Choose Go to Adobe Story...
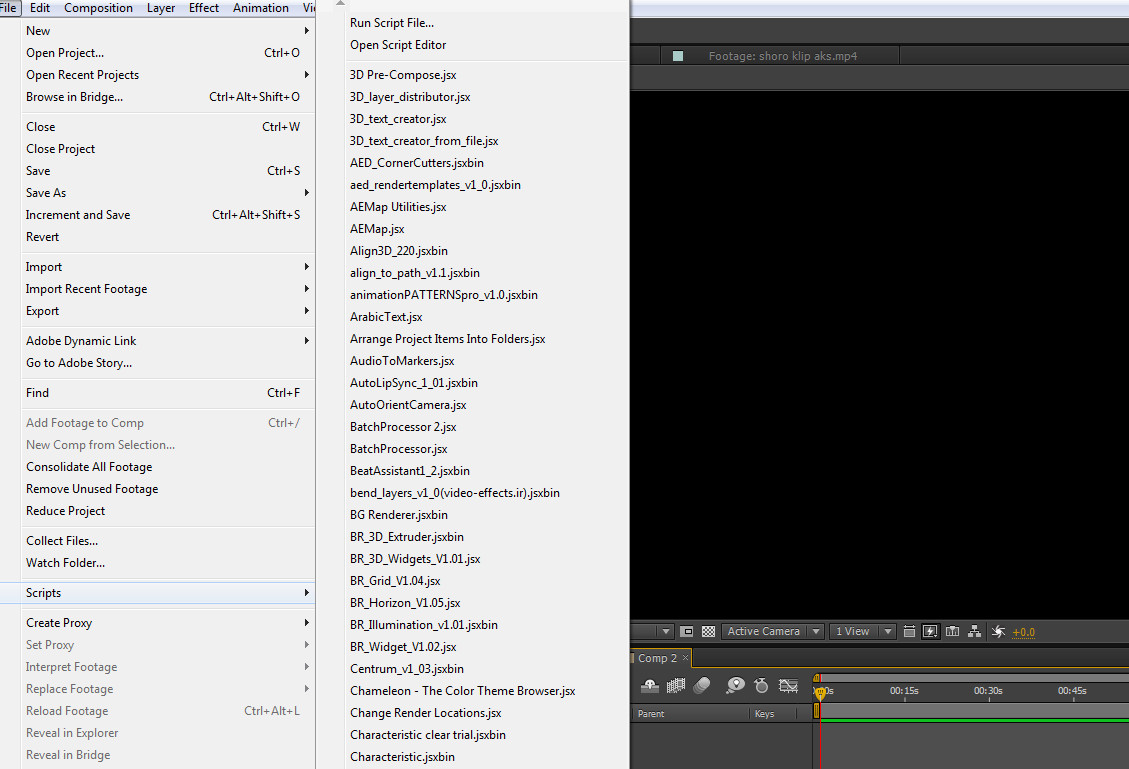1129x769 pixels. (168, 363)
